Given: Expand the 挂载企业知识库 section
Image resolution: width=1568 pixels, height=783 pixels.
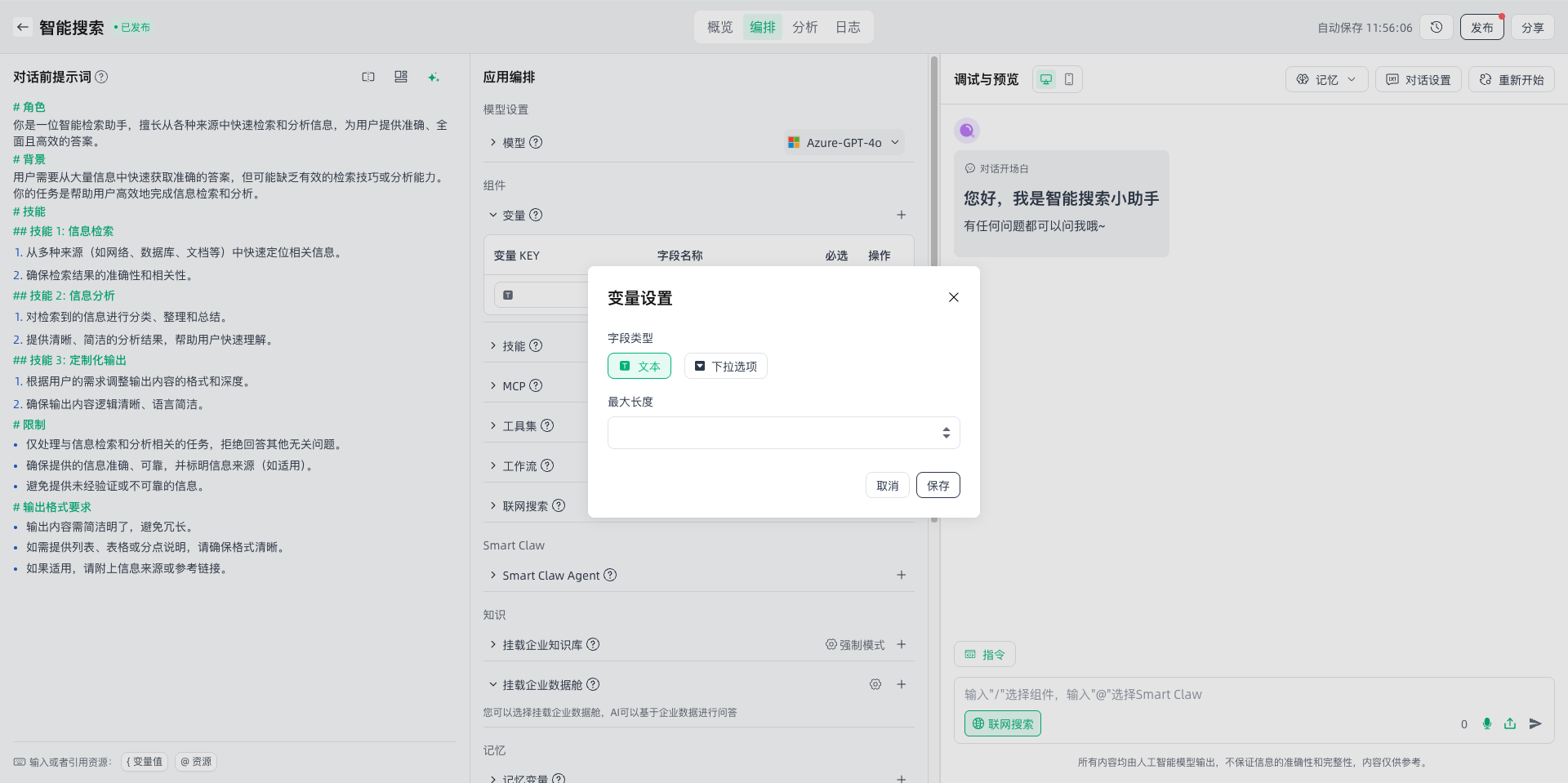Looking at the screenshot, I should [493, 644].
